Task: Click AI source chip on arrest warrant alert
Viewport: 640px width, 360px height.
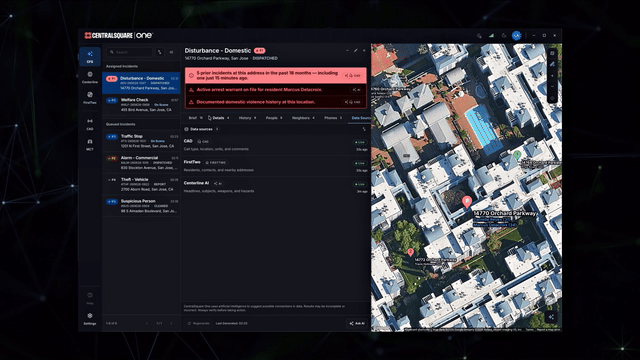Action: (x=356, y=90)
